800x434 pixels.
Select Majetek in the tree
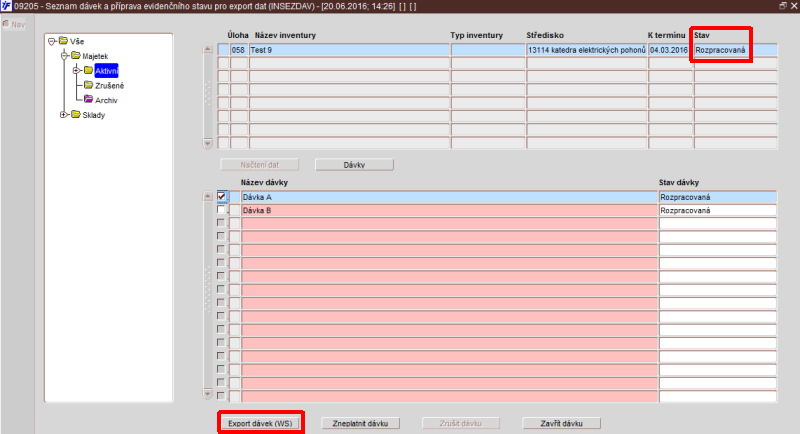click(x=95, y=56)
